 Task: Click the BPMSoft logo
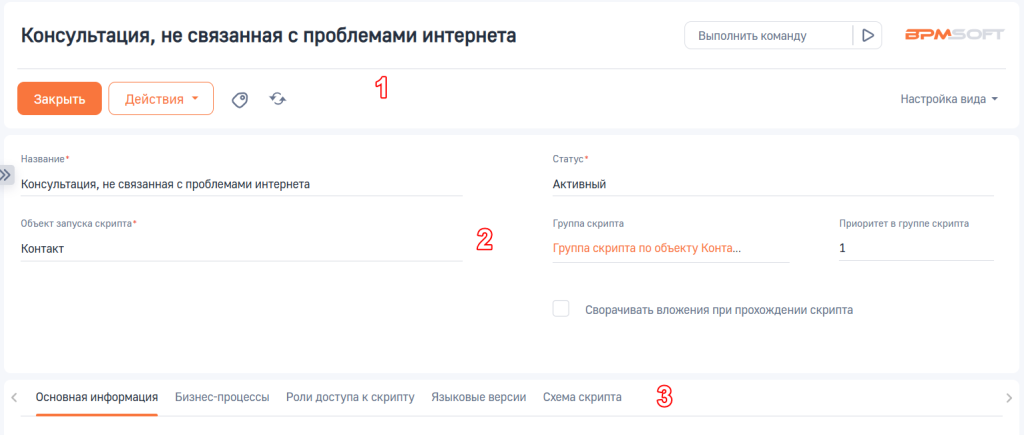(955, 35)
